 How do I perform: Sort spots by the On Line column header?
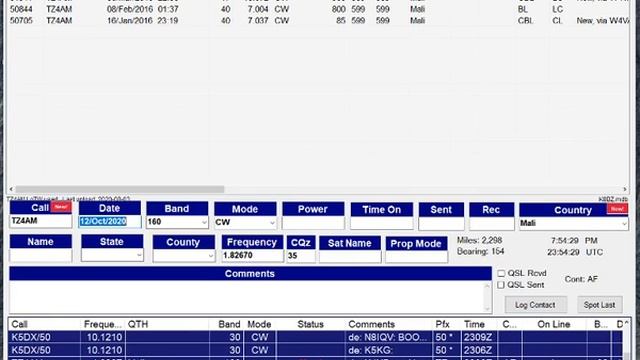coord(554,324)
